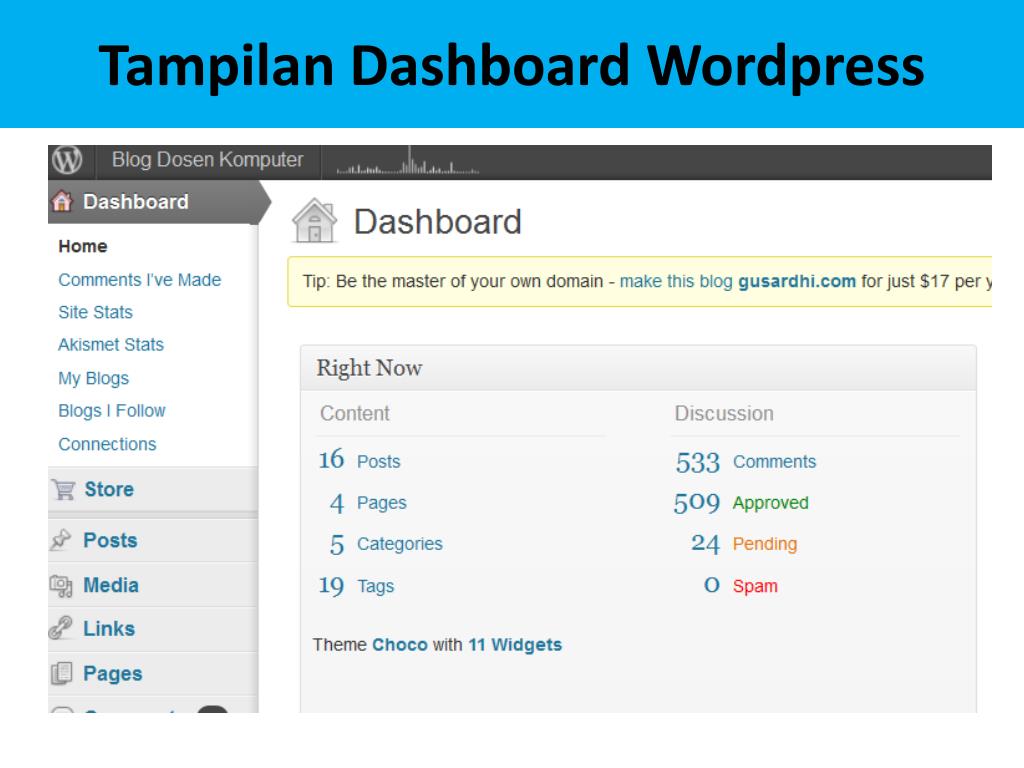The height and width of the screenshot is (768, 1024).
Task: Click the large Dashboard house icon by the heading
Action: point(315,221)
